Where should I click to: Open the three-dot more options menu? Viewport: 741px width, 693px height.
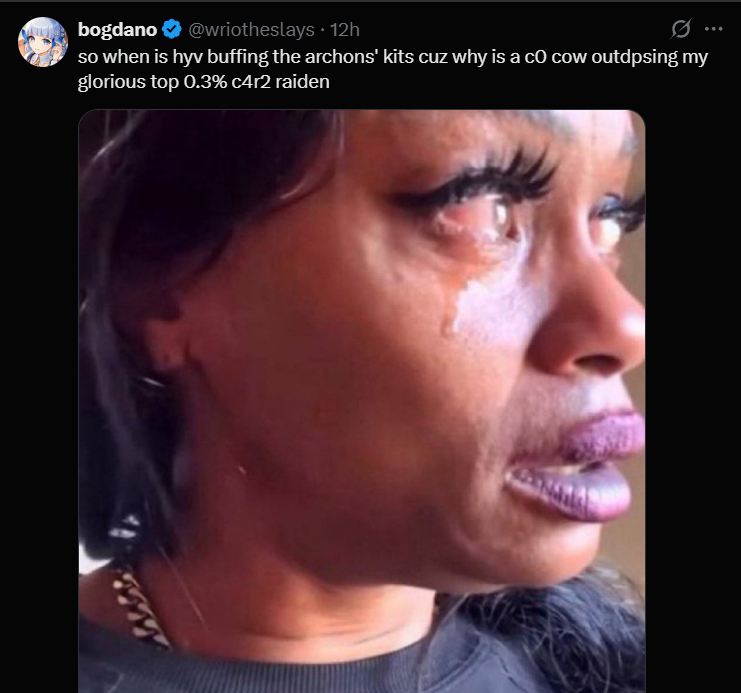click(x=713, y=29)
